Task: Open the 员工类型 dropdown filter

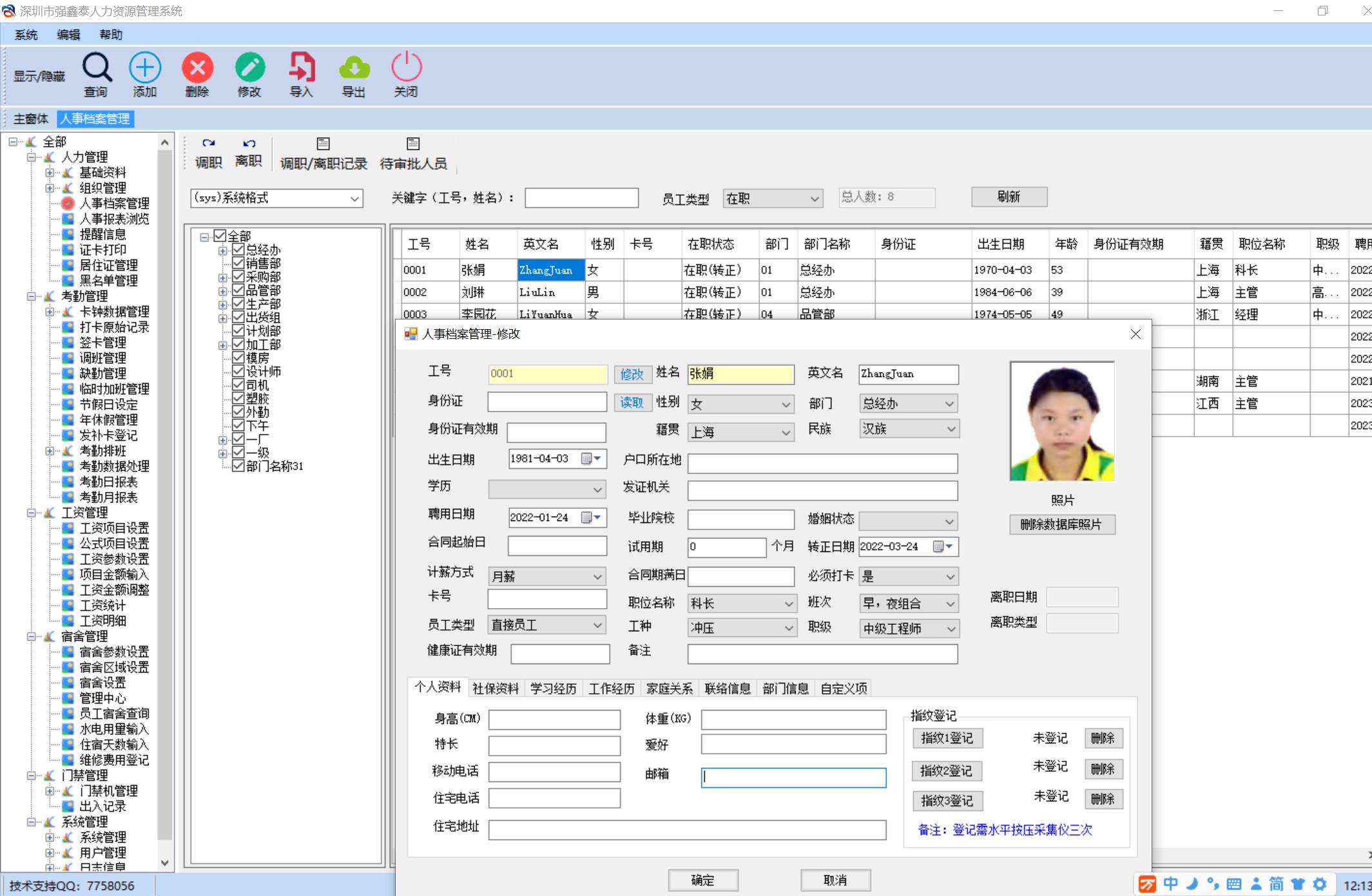Action: (x=775, y=198)
